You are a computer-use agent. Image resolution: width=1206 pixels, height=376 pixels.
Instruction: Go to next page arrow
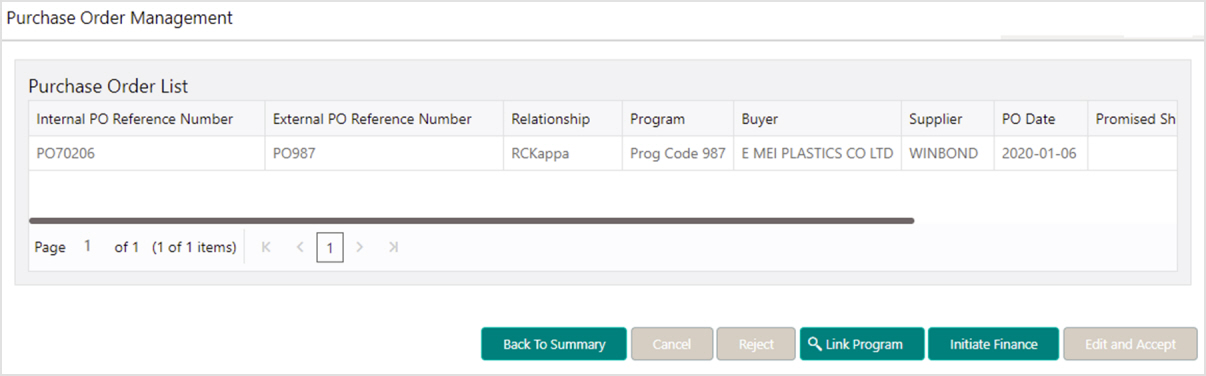pos(360,247)
